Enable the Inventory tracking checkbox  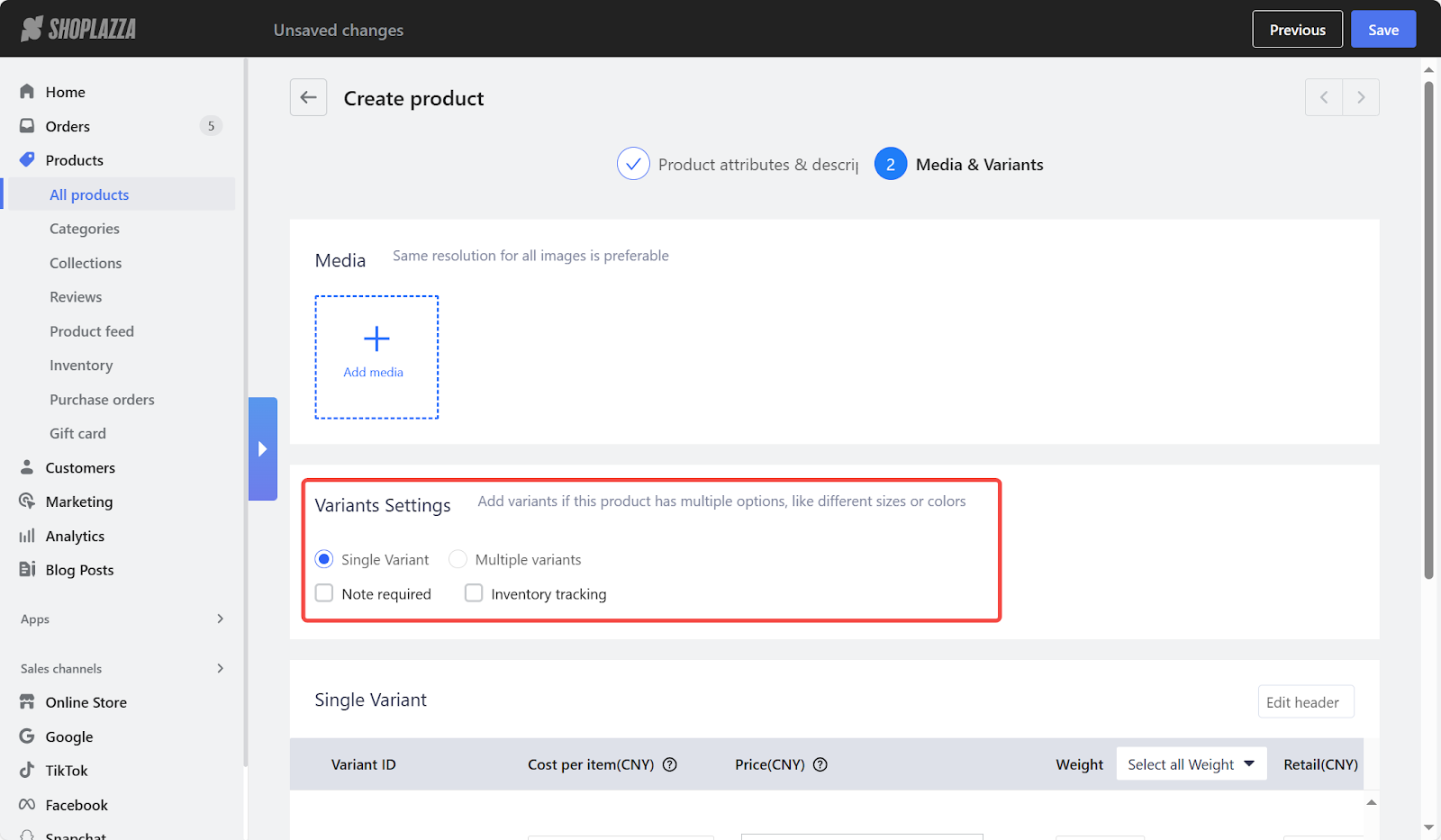pos(474,593)
